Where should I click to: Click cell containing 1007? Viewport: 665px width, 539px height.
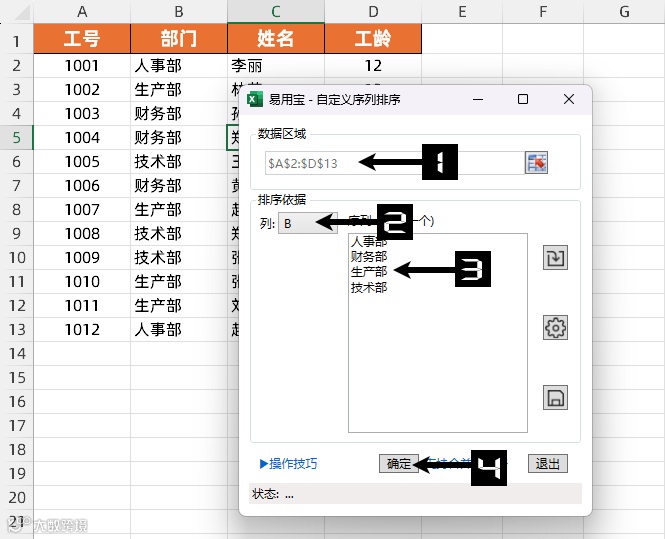tap(82, 209)
